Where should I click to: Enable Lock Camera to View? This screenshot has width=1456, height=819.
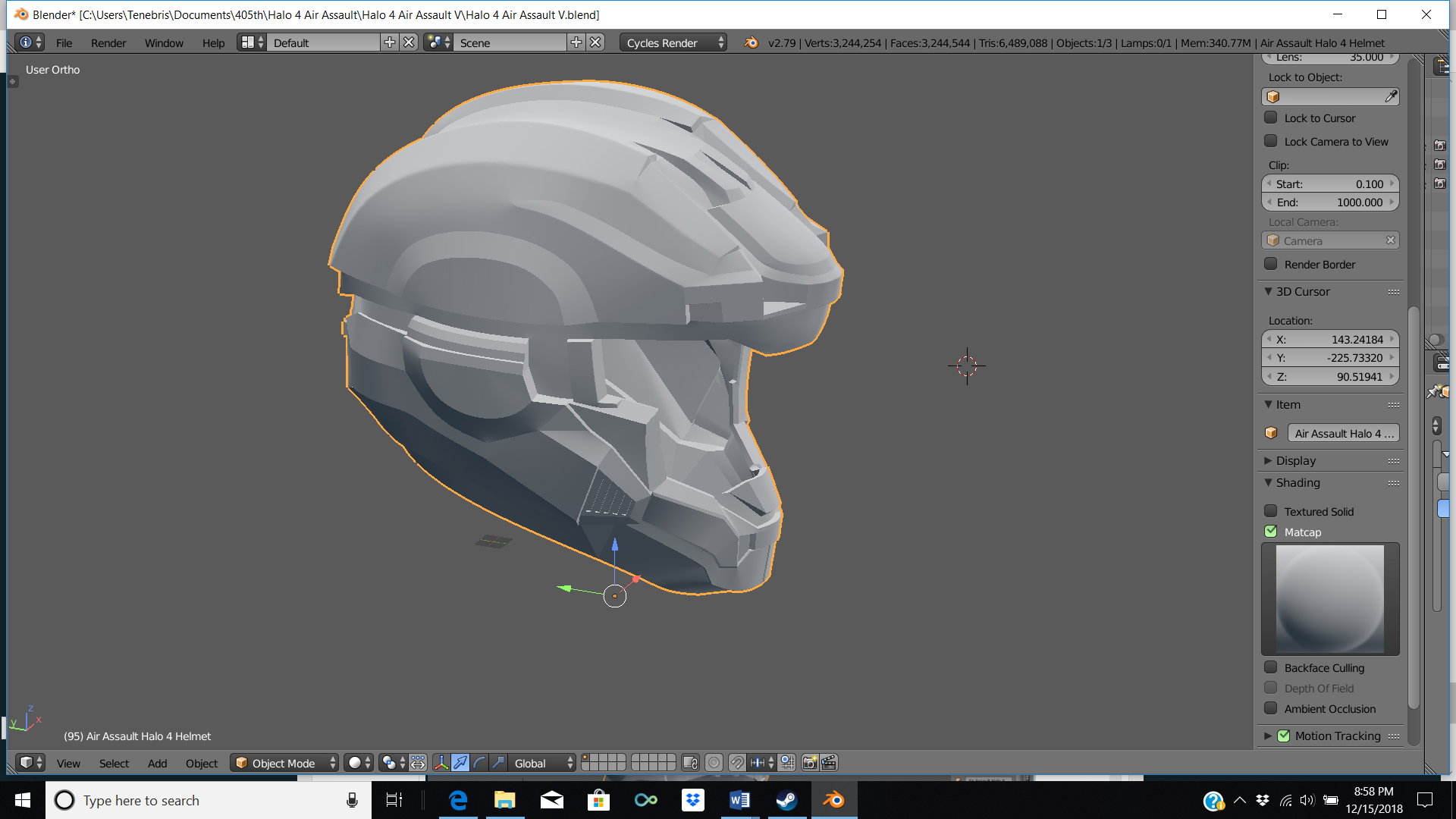1271,141
